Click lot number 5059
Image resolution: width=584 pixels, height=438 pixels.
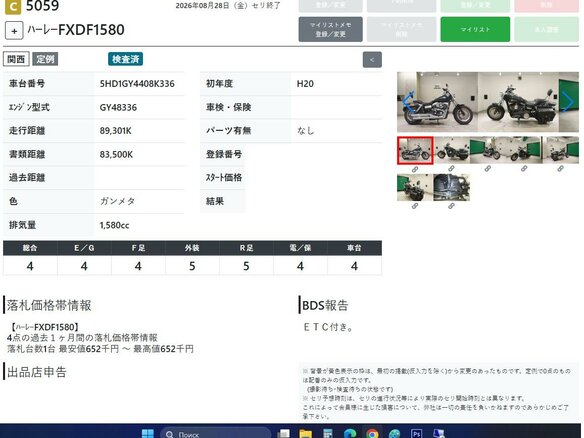(x=42, y=6)
